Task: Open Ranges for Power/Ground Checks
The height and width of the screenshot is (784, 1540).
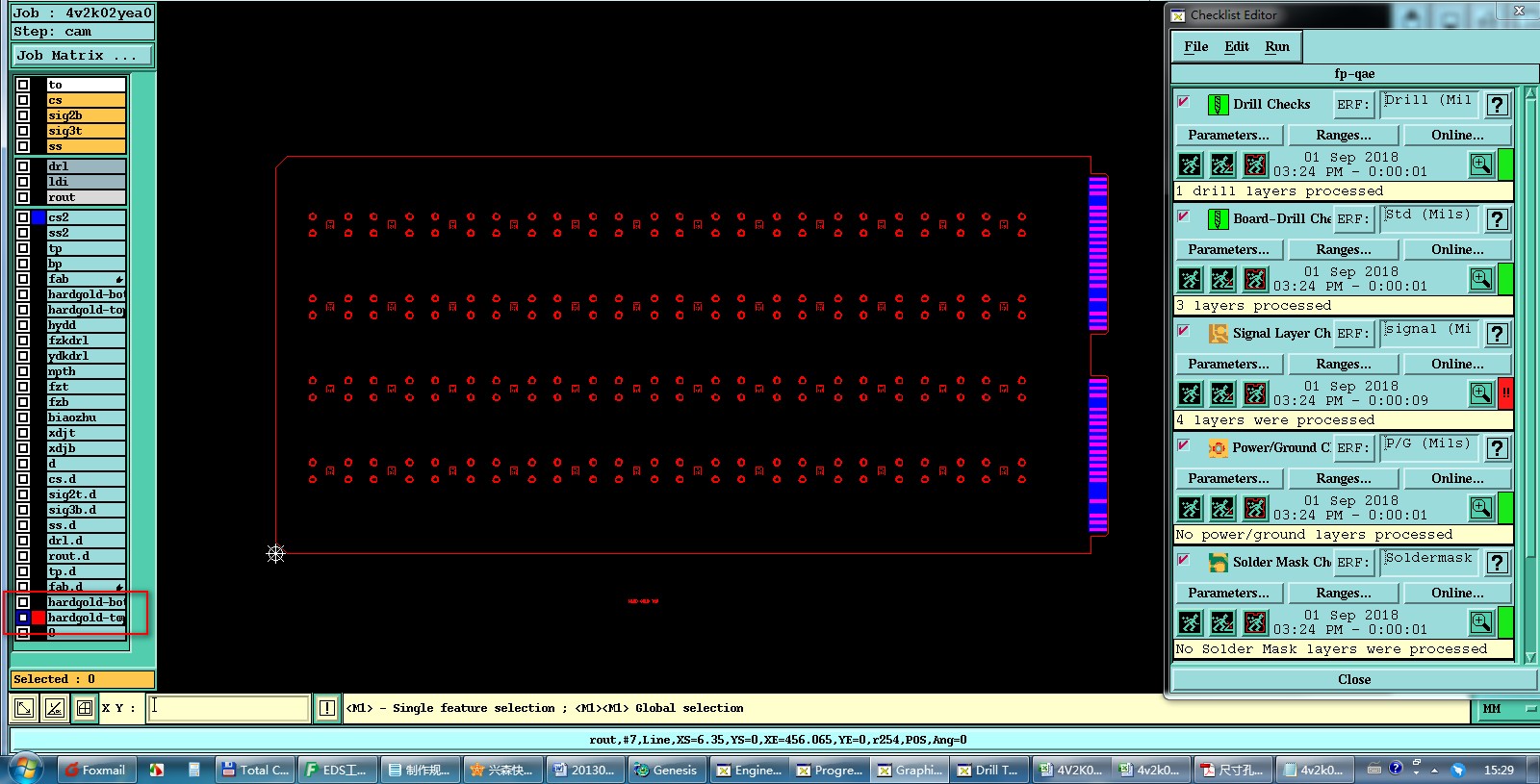Action: point(1344,479)
